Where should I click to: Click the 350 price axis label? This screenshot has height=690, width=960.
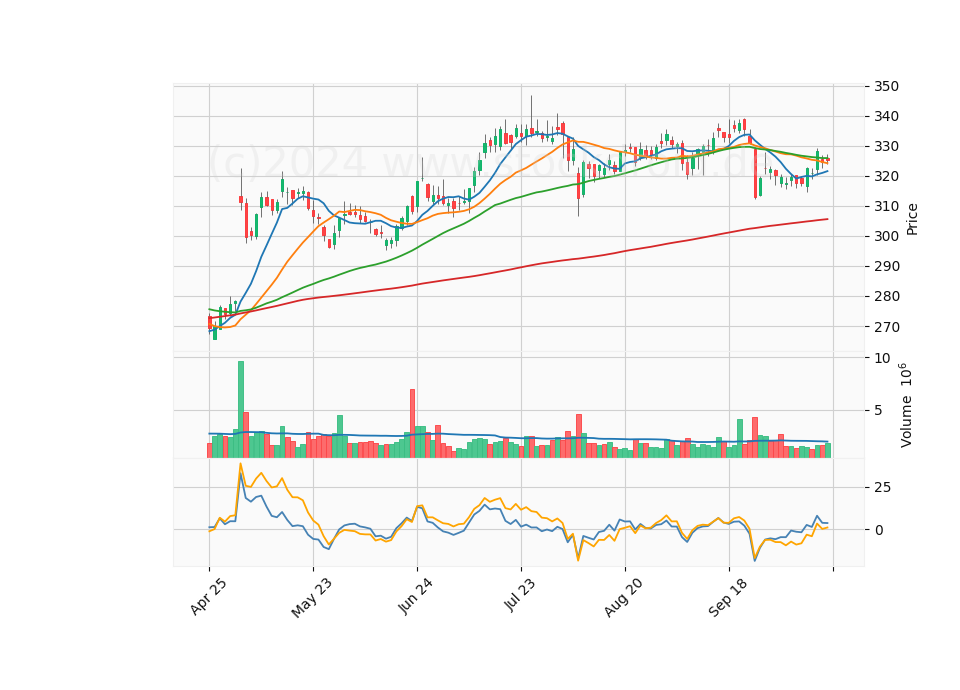pos(886,86)
